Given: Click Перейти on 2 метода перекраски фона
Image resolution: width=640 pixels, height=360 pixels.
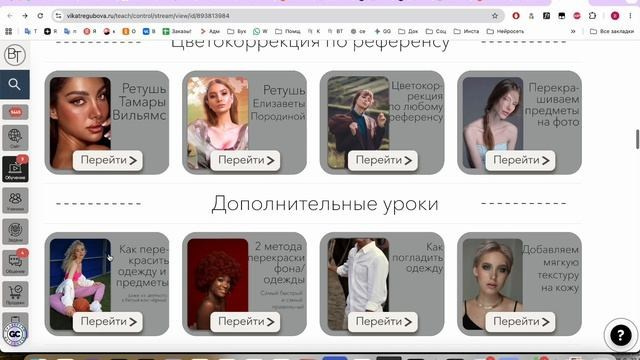Looking at the screenshot, I should [246, 322].
